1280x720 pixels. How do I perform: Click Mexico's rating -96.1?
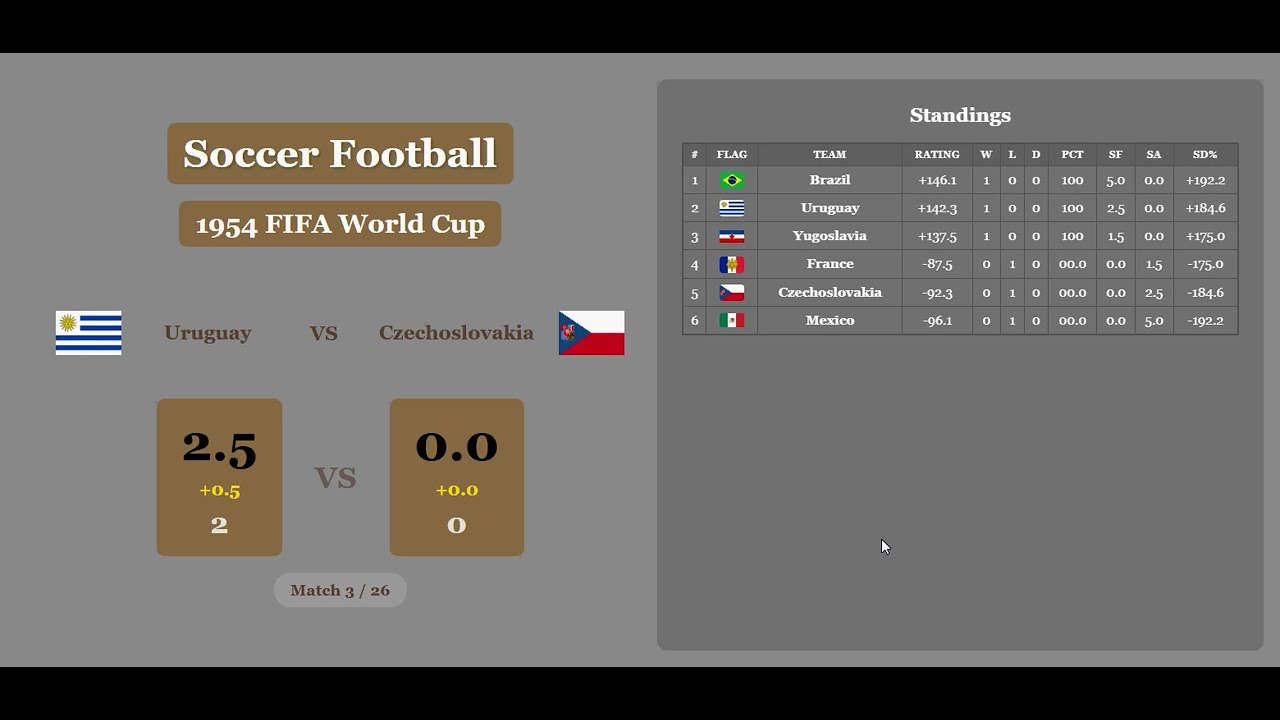(x=937, y=321)
